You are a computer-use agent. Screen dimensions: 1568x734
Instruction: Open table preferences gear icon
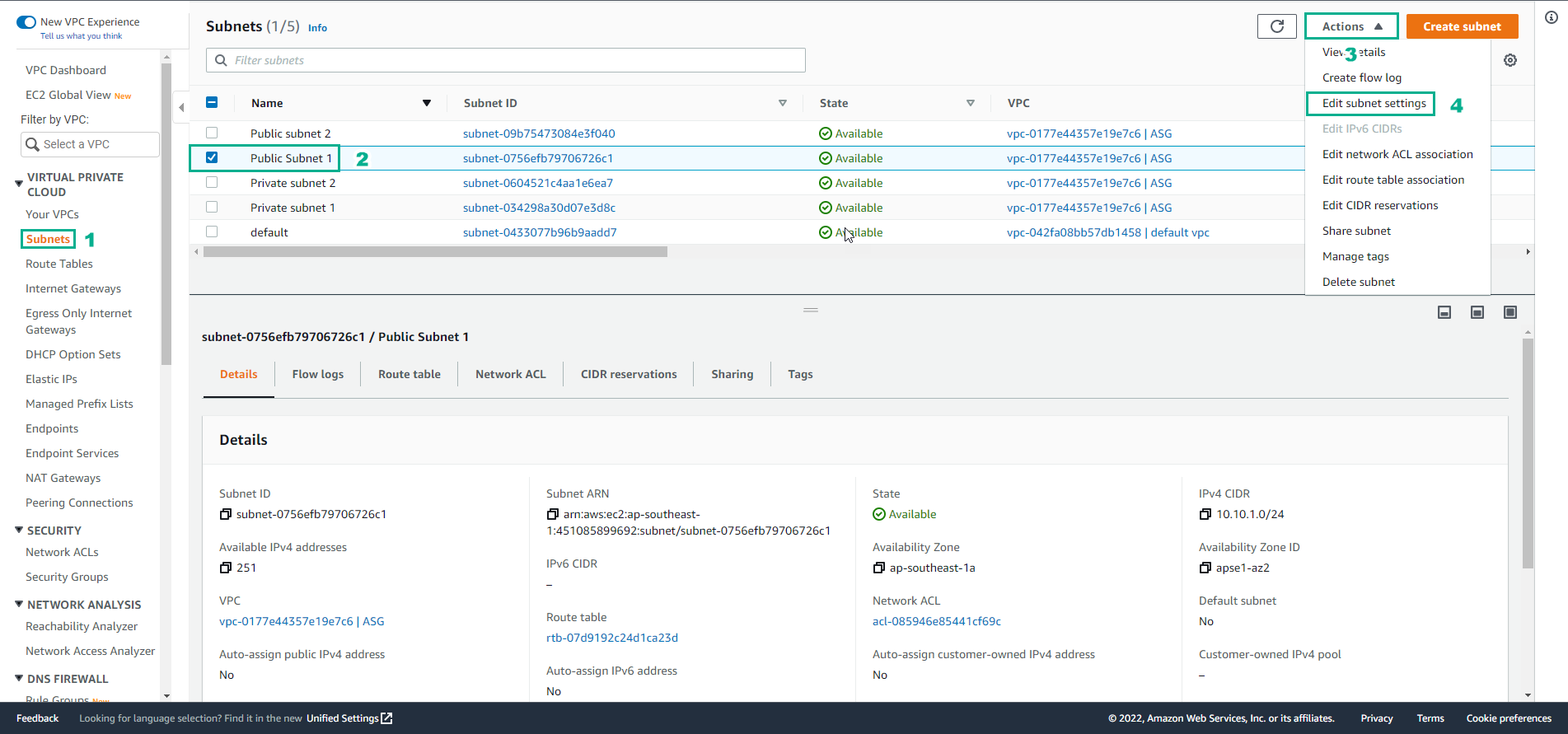(1510, 60)
